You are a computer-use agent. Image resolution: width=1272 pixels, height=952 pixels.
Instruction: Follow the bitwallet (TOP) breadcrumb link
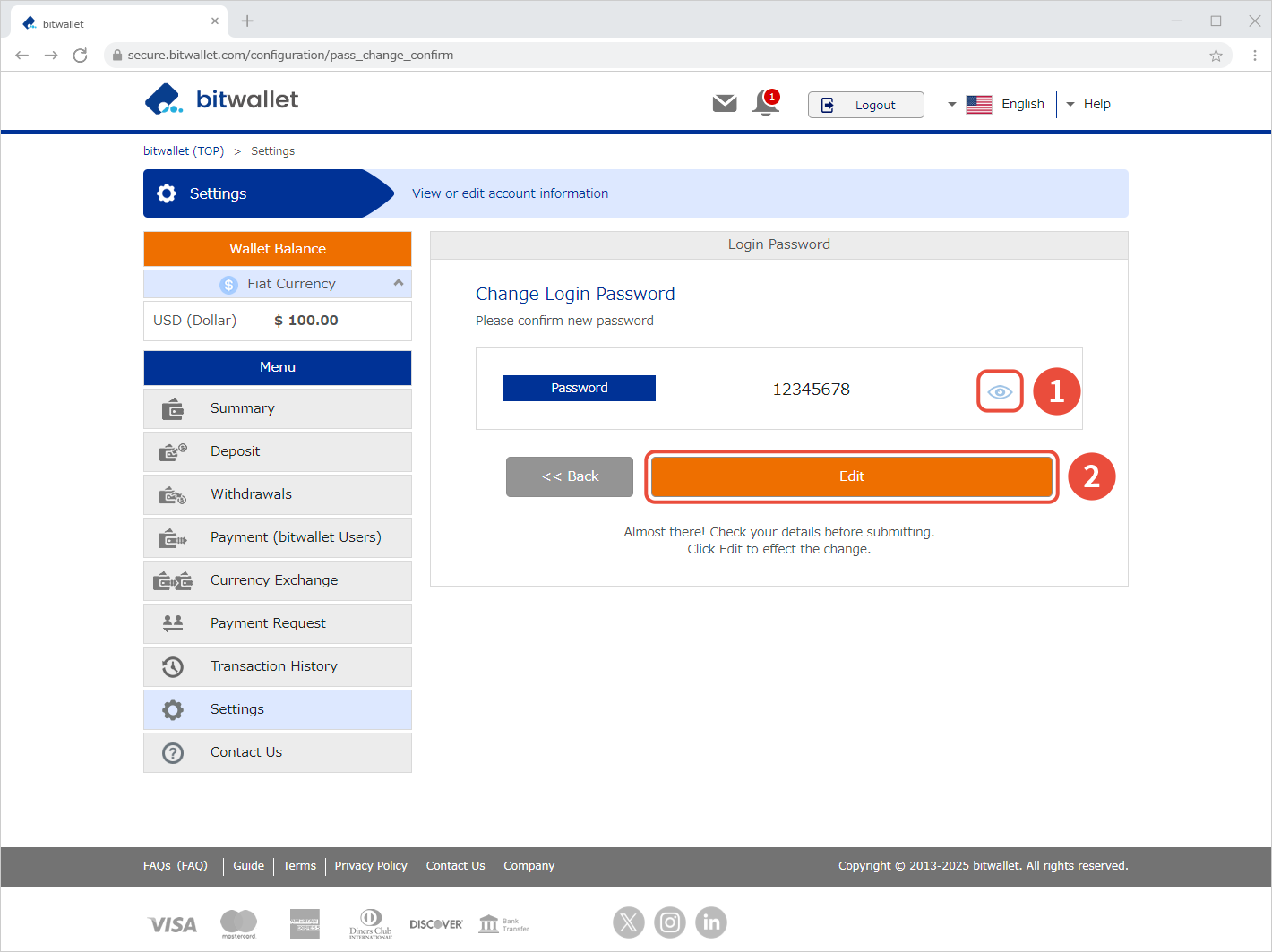coord(184,151)
